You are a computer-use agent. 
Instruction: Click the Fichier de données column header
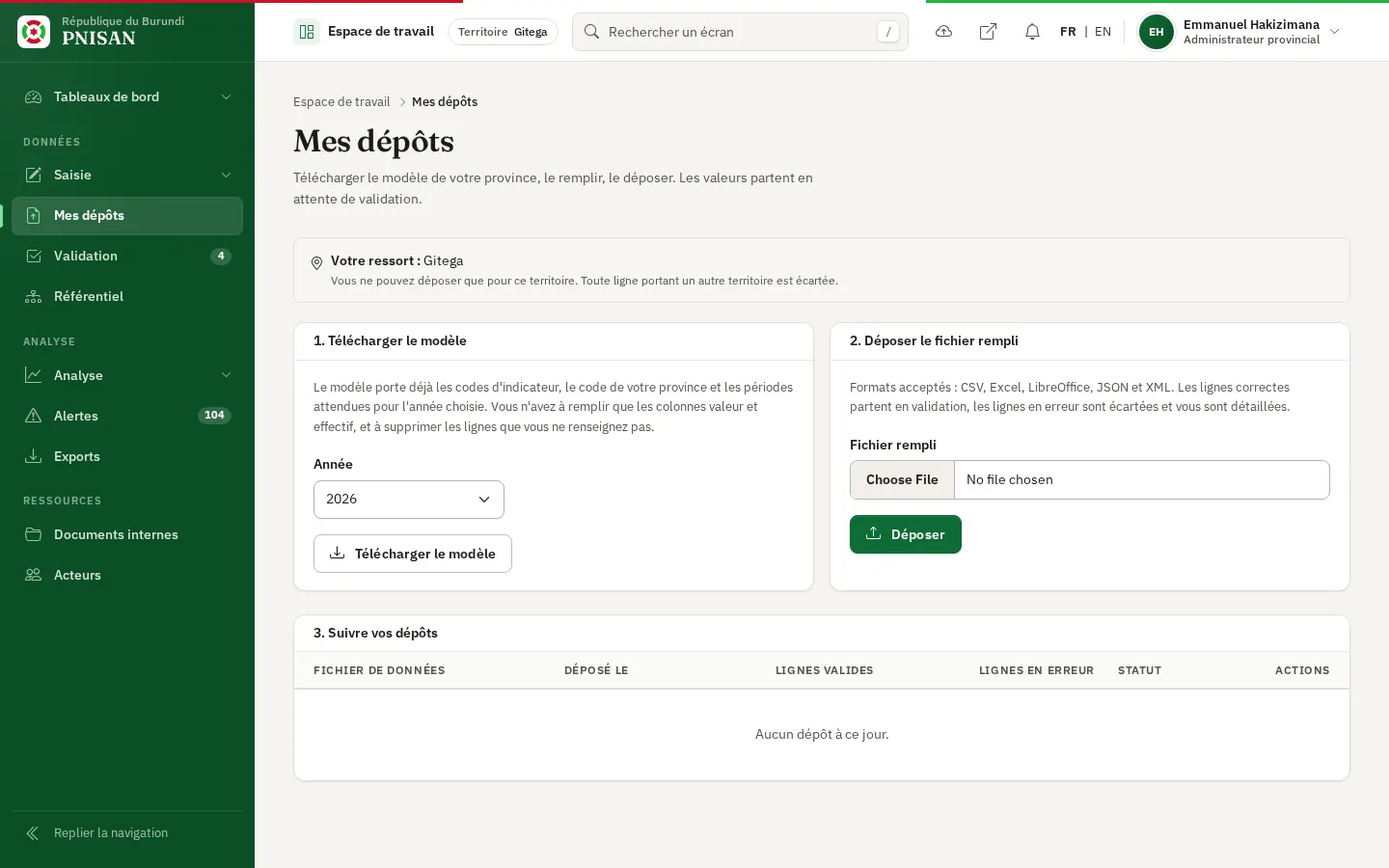(379, 670)
